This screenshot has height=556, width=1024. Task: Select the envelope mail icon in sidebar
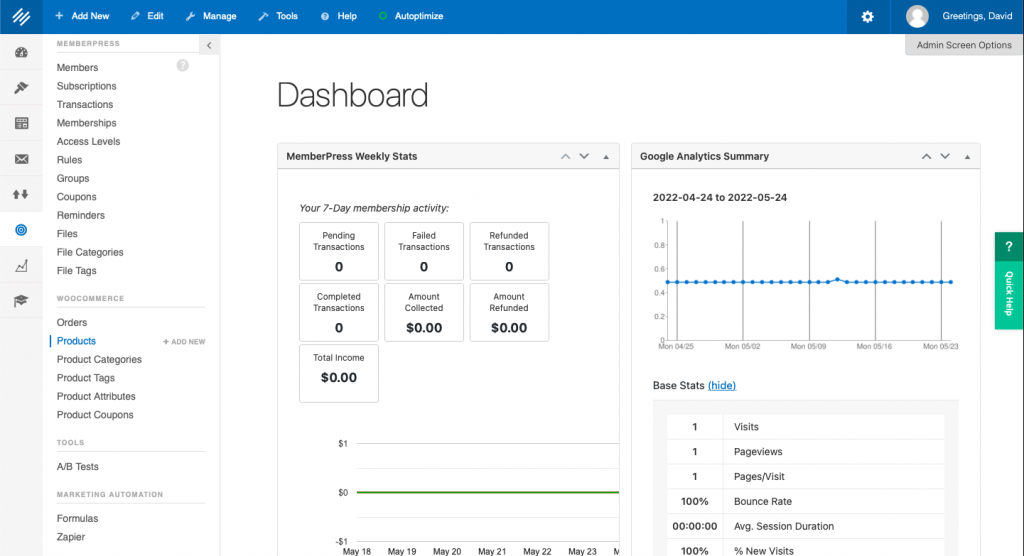click(x=21, y=159)
